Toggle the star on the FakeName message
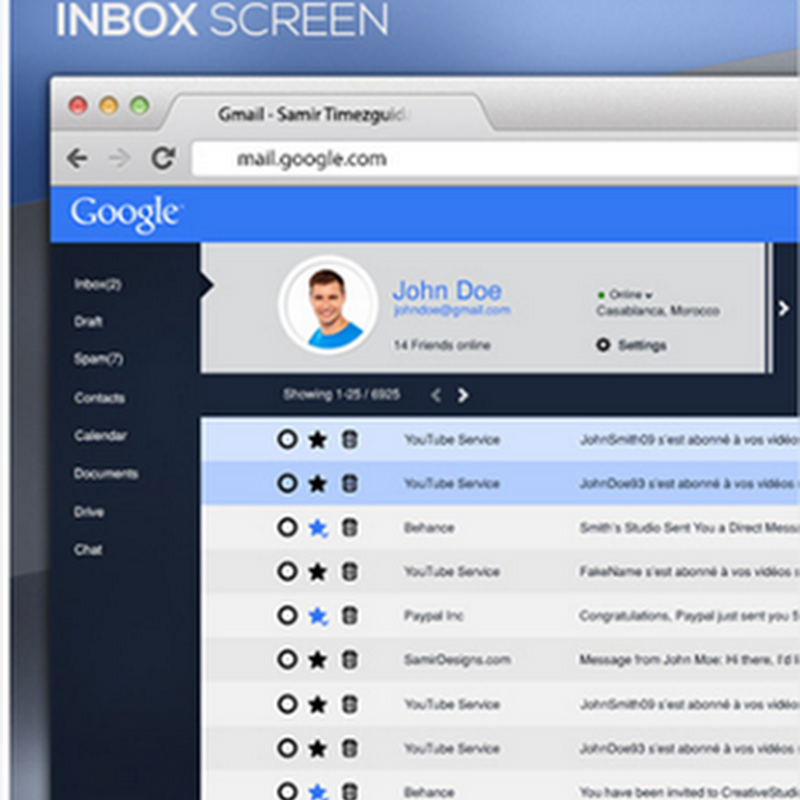 pyautogui.click(x=317, y=572)
